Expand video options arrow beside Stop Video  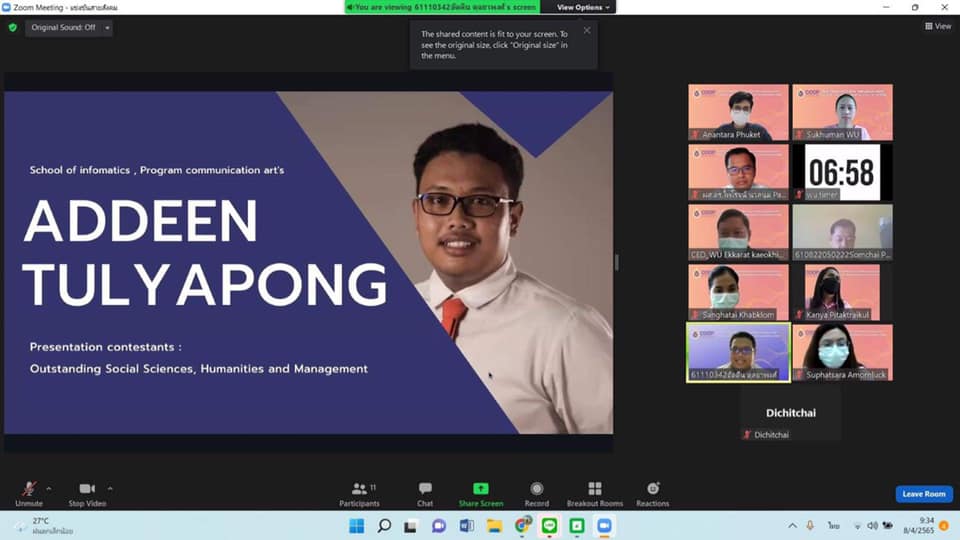pos(110,489)
